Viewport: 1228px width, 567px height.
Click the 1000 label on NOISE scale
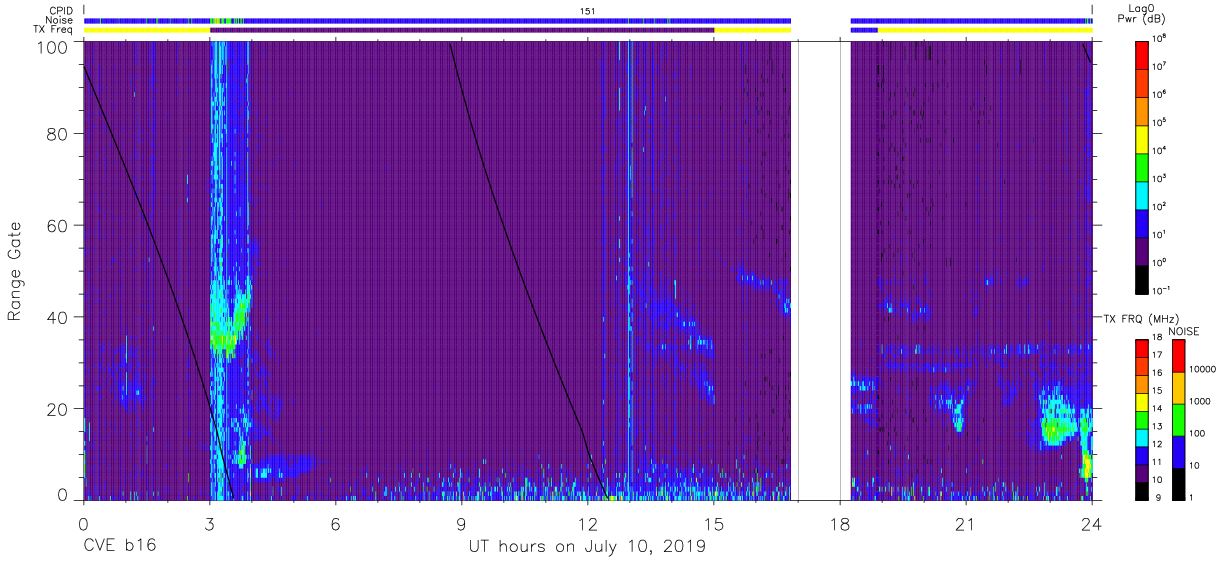(x=1201, y=402)
